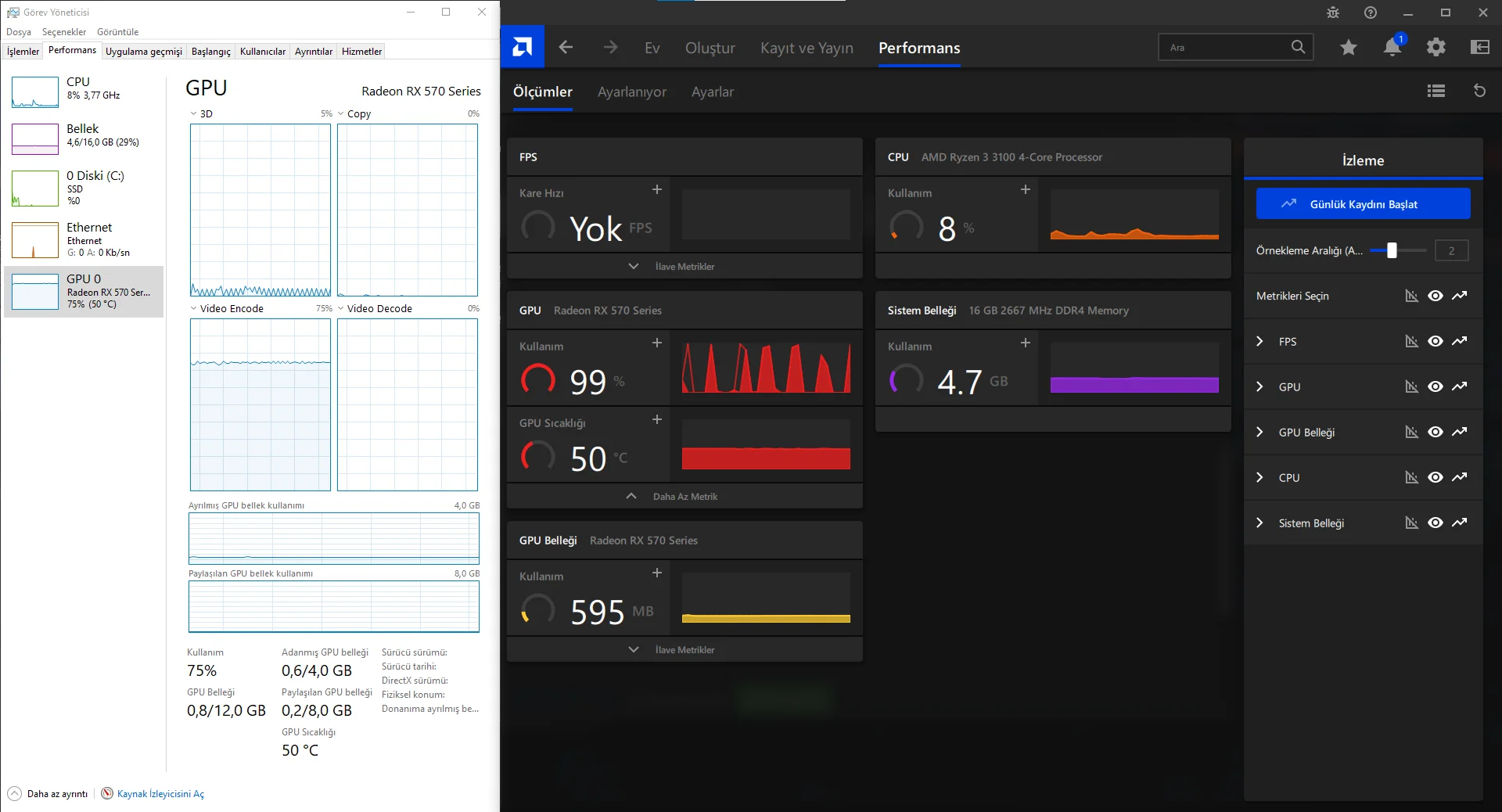Adjust the Örnekleme Aralığı slider
Viewport: 1502px width, 812px height.
tap(1392, 250)
